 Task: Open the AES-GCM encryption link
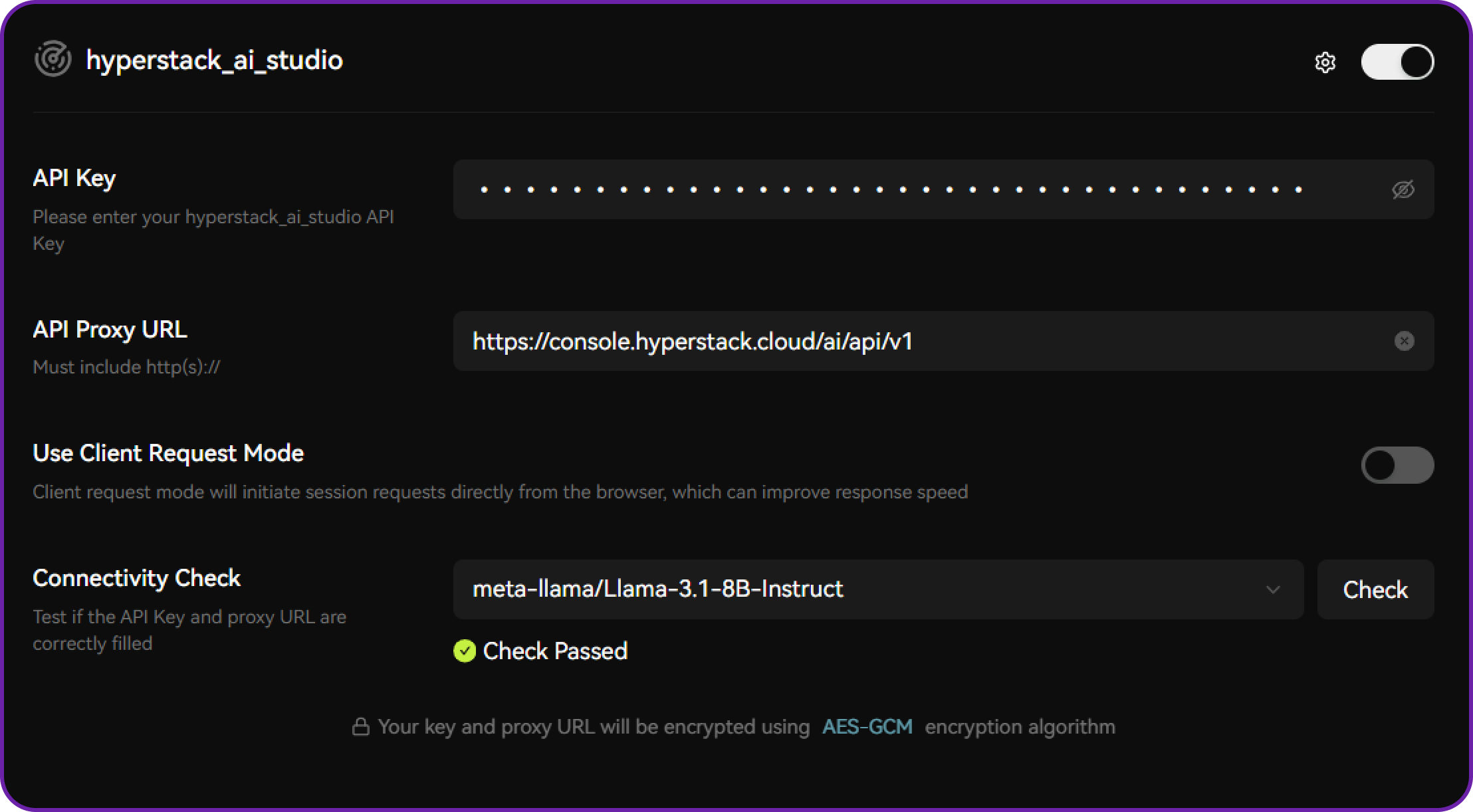867,726
